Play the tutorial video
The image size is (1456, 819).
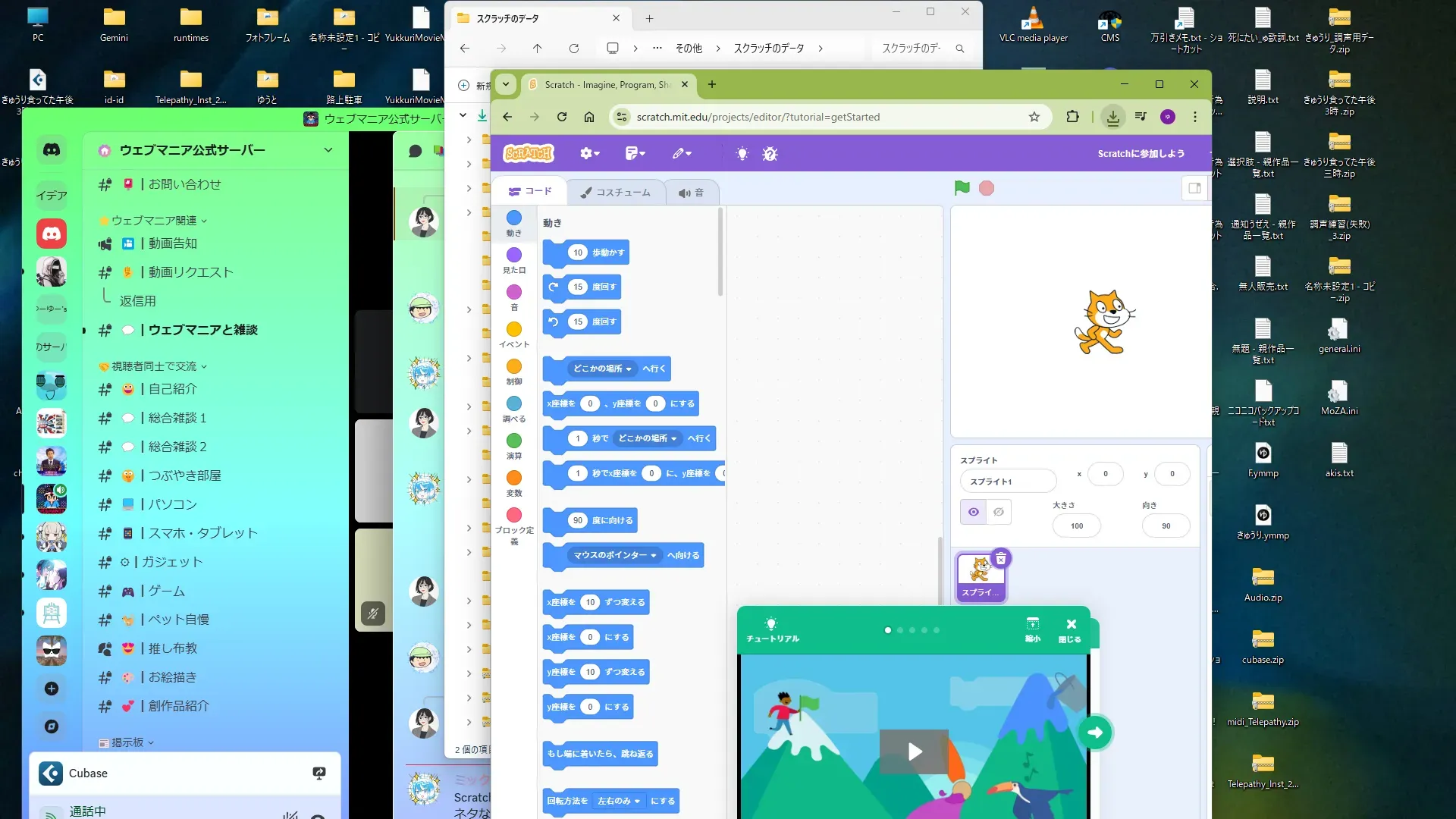tap(914, 751)
